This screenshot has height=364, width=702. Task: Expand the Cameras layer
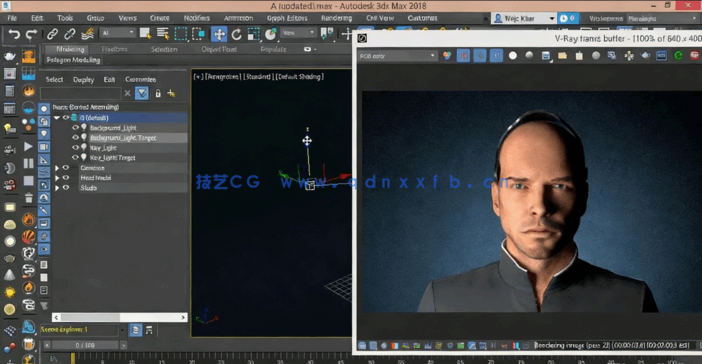pyautogui.click(x=57, y=168)
